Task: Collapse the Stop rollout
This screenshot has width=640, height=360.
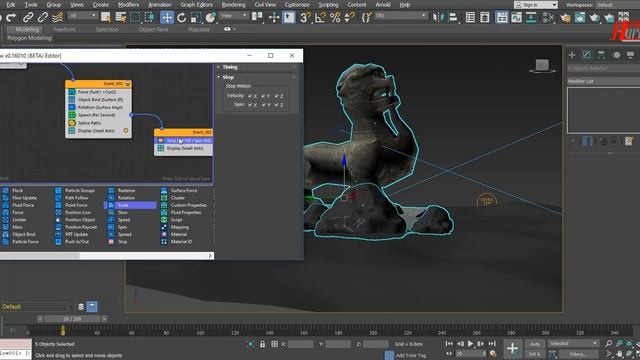Action: point(228,77)
